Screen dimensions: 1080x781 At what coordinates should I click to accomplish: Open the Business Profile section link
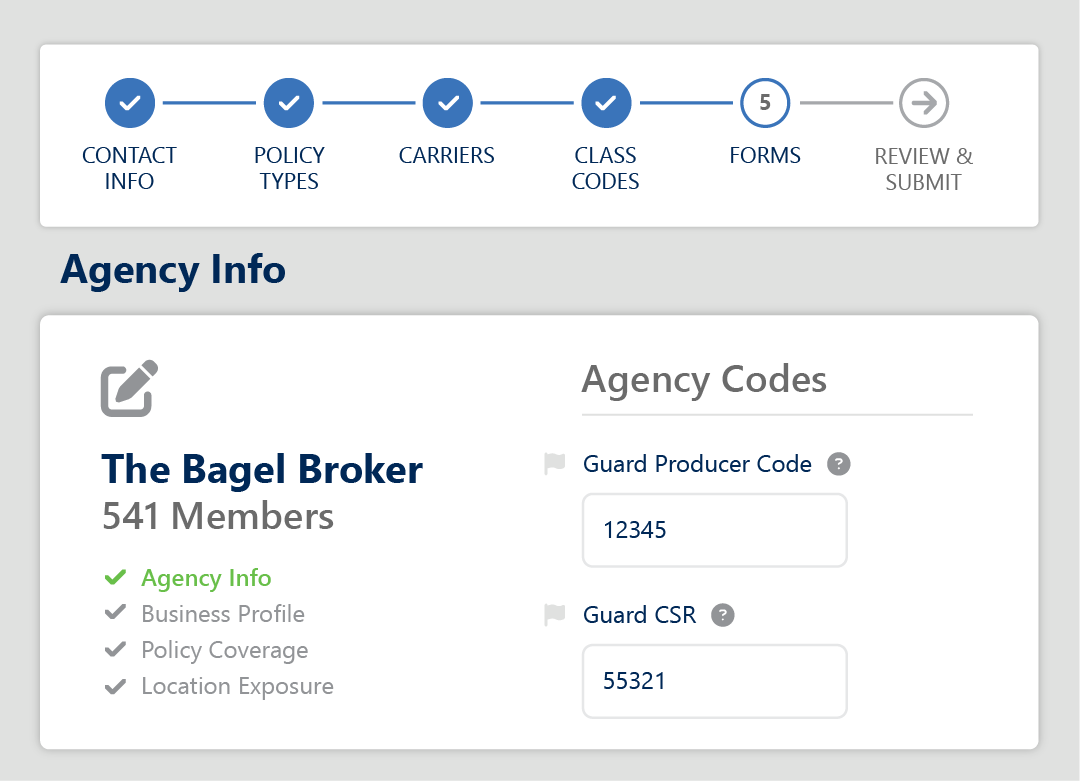click(x=223, y=614)
